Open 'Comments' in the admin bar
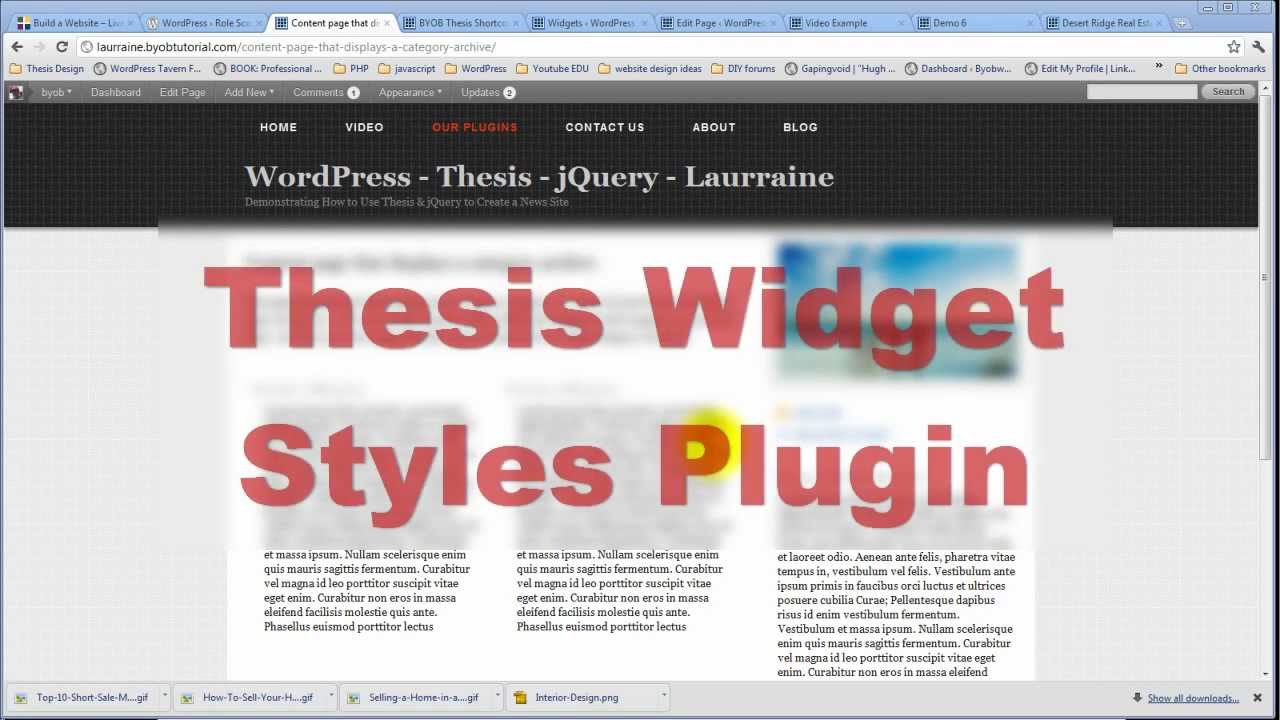 tap(326, 92)
